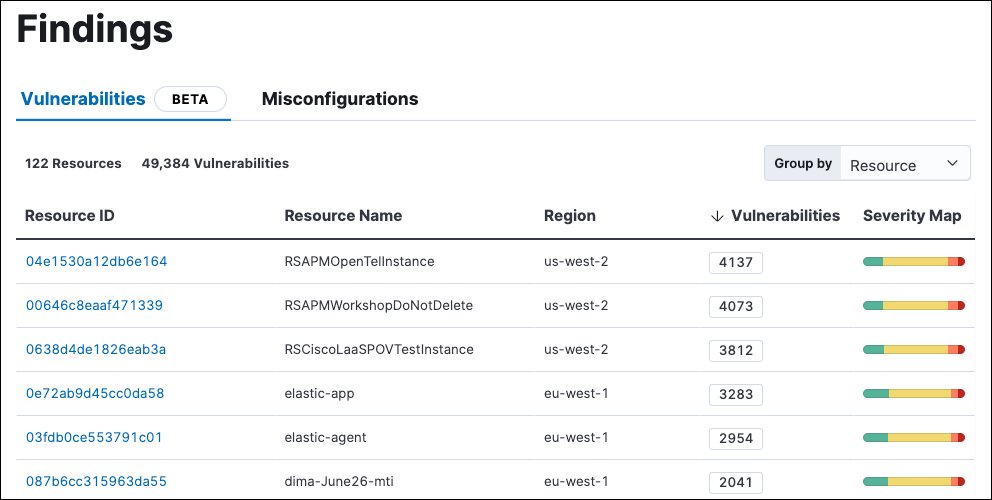This screenshot has height=500, width=992.
Task: Click the elastic-agent name cell
Action: pyautogui.click(x=325, y=437)
